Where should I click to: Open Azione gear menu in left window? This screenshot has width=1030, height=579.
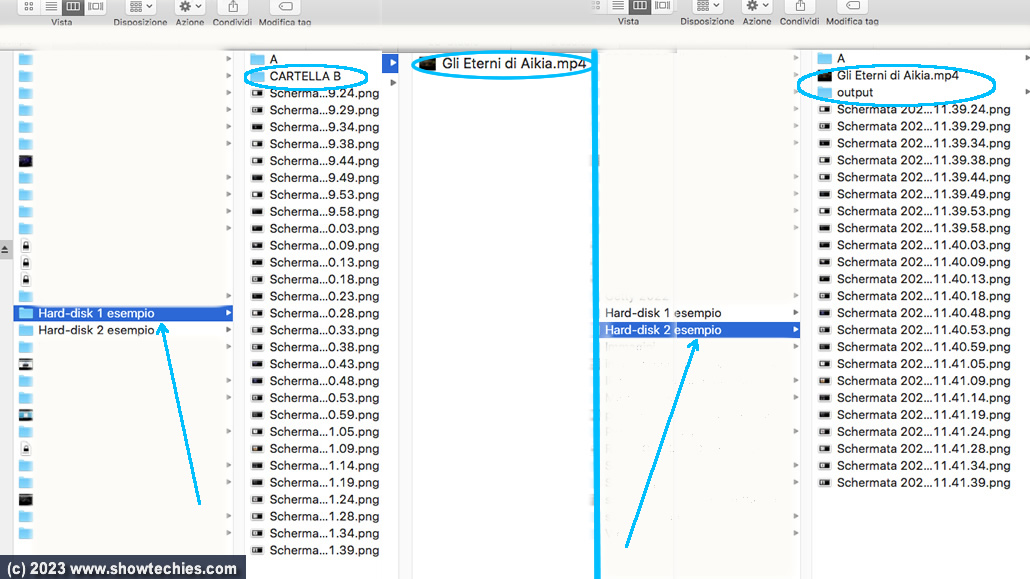(x=190, y=7)
